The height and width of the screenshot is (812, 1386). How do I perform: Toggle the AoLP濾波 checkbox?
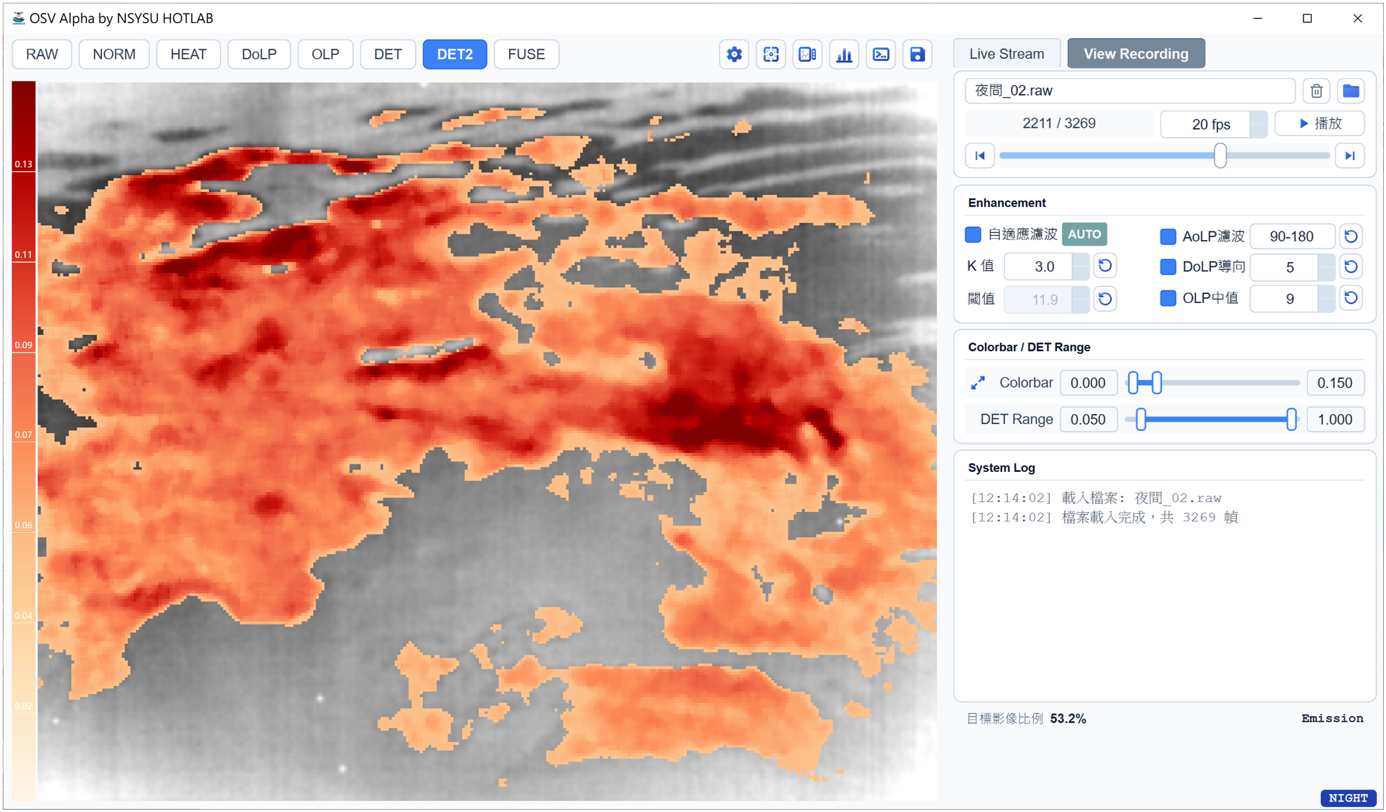click(x=1168, y=237)
